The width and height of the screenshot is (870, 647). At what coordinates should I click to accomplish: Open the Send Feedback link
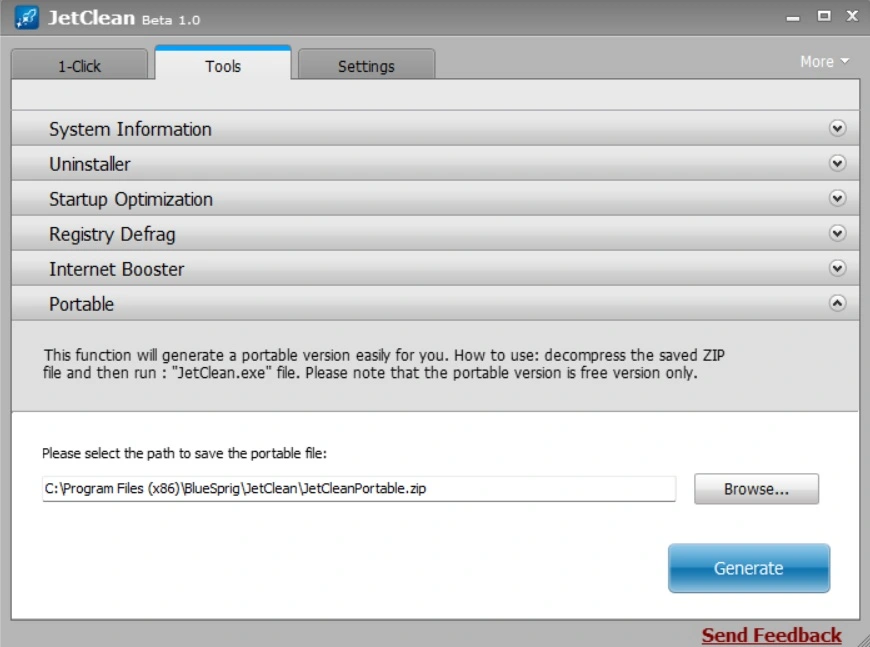771,635
